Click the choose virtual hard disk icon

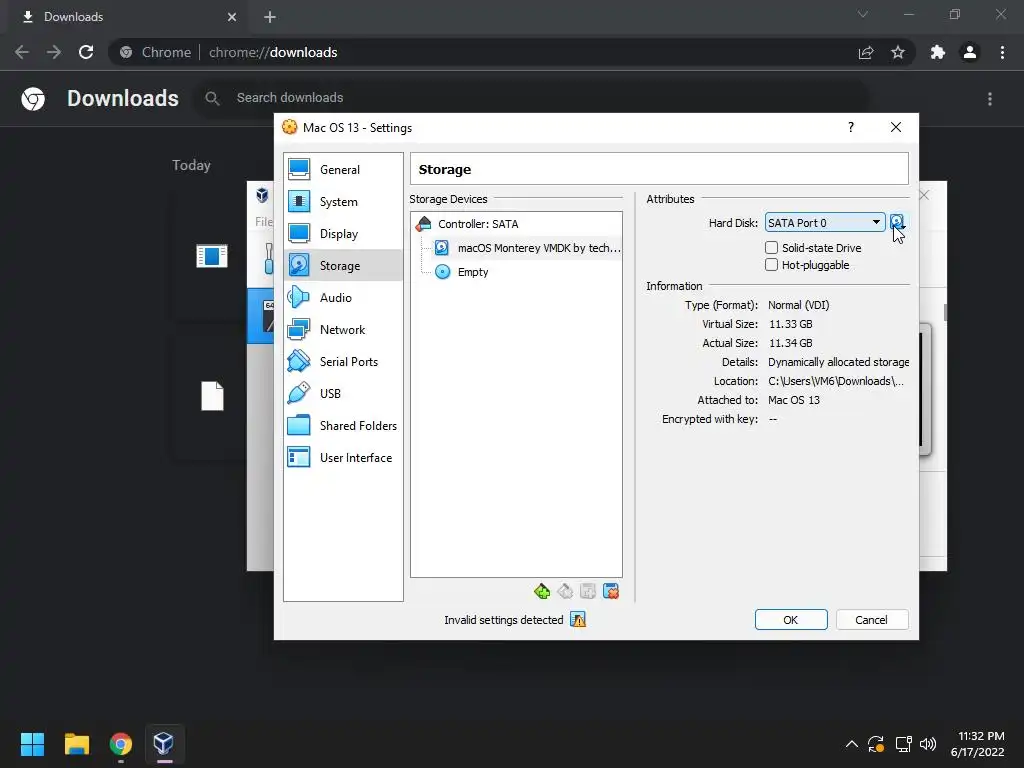point(897,223)
